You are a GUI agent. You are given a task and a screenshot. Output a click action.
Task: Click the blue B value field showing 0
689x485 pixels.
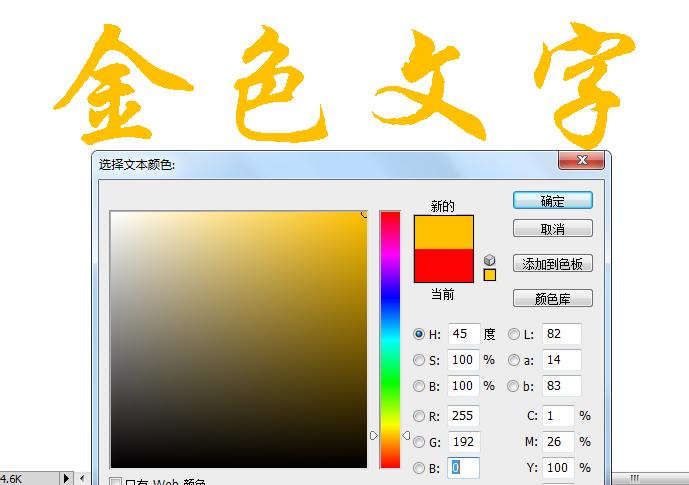[464, 468]
